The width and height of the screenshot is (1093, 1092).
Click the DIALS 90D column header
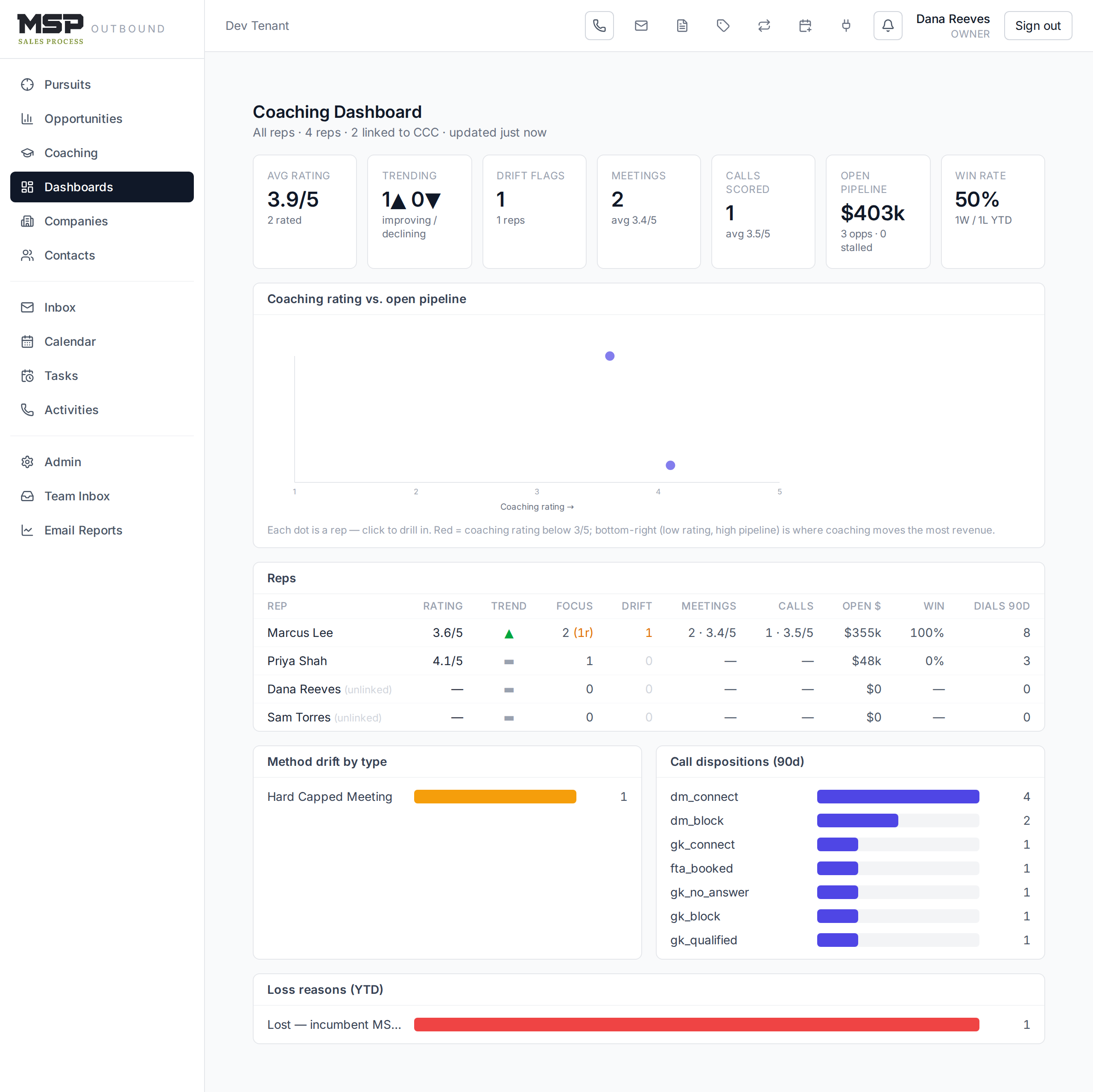(x=1001, y=606)
